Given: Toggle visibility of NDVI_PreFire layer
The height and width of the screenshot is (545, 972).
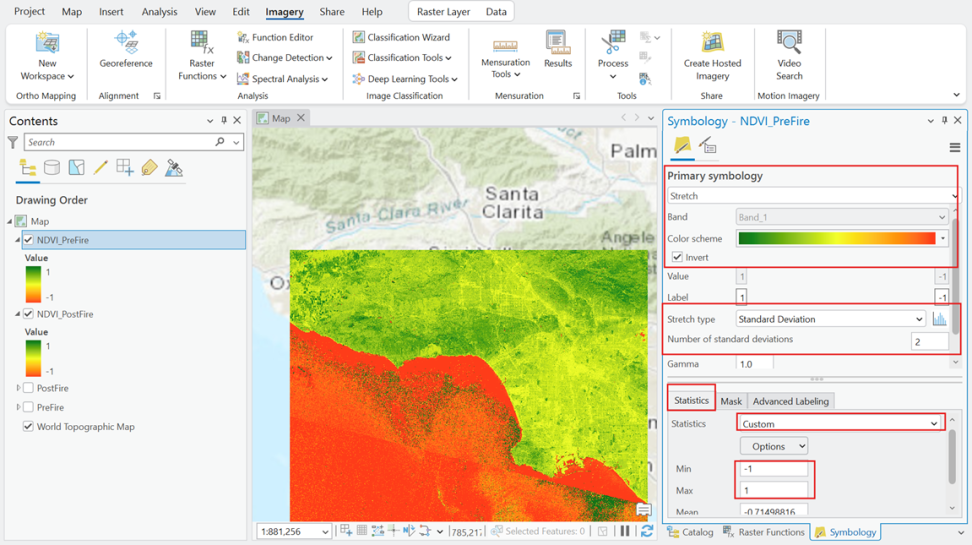Looking at the screenshot, I should [x=29, y=240].
